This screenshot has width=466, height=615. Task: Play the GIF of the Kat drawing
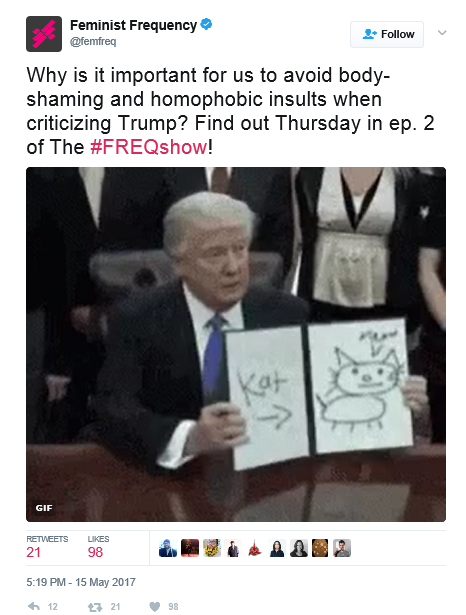(x=236, y=344)
